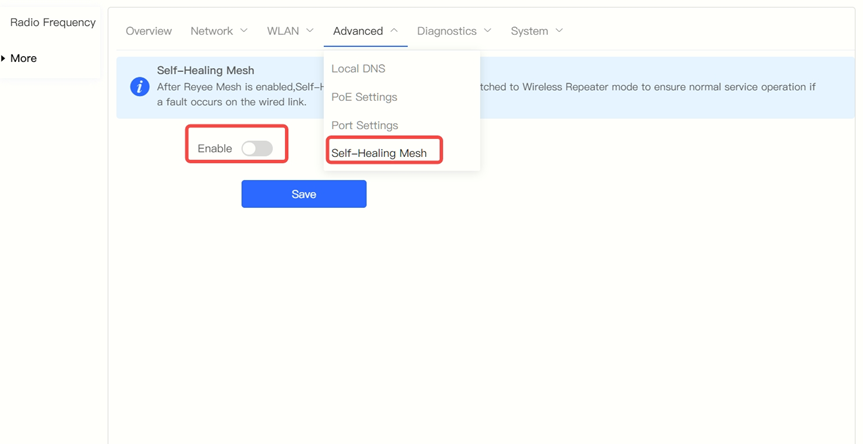Viewport: 863px width, 444px height.
Task: Expand the System dropdown chevron
Action: (x=559, y=31)
